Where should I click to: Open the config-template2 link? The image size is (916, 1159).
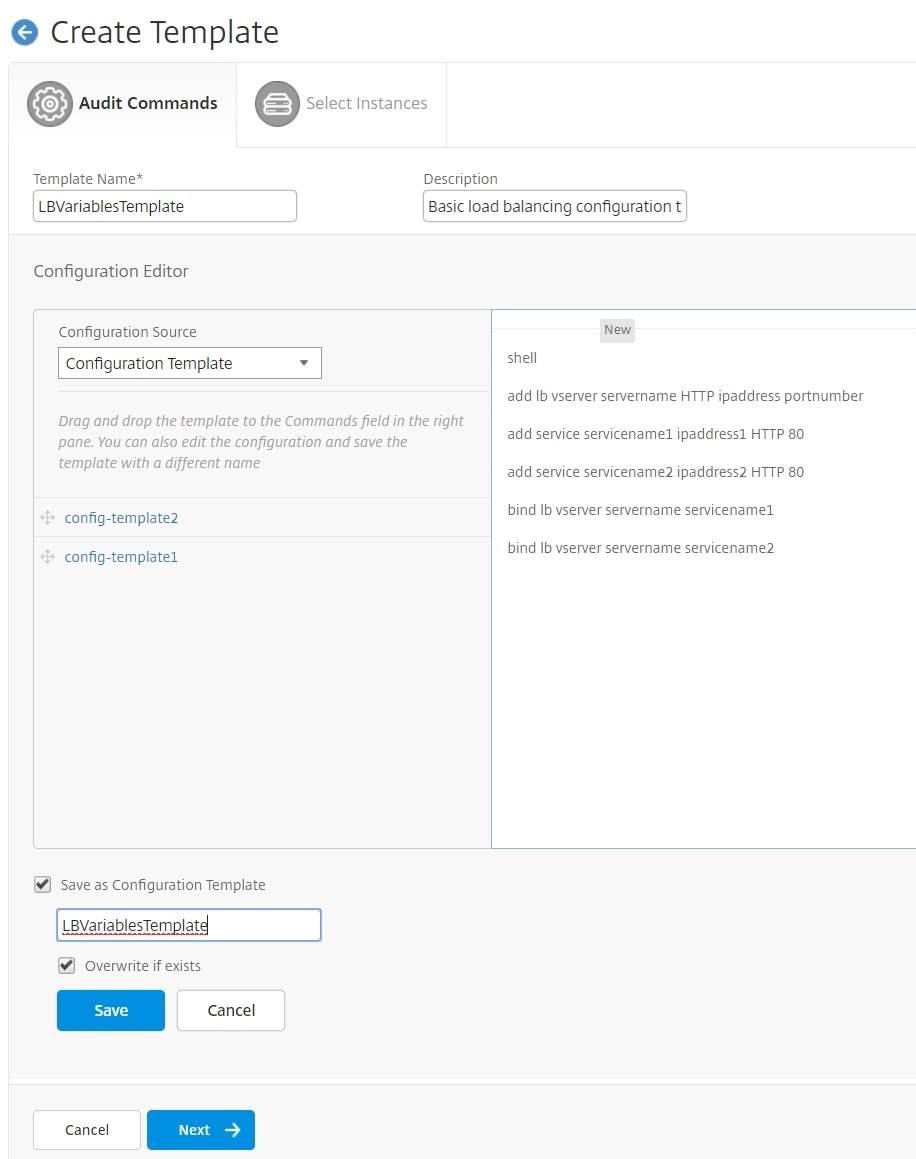coord(121,518)
